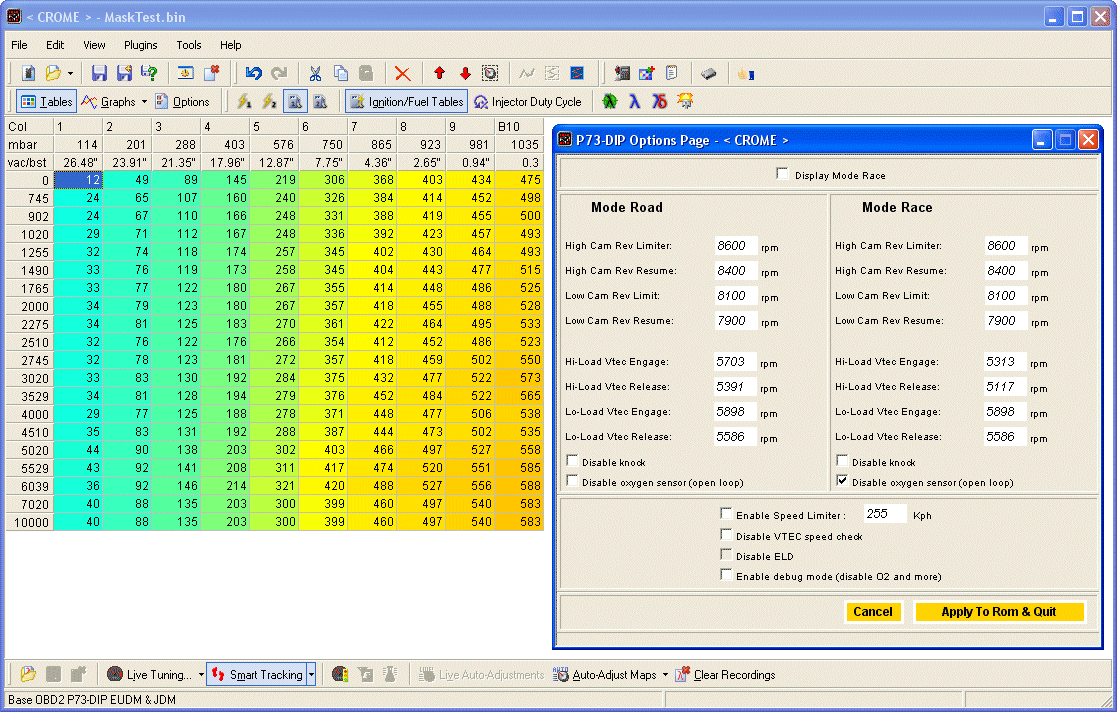Open the Plugins menu

140,45
